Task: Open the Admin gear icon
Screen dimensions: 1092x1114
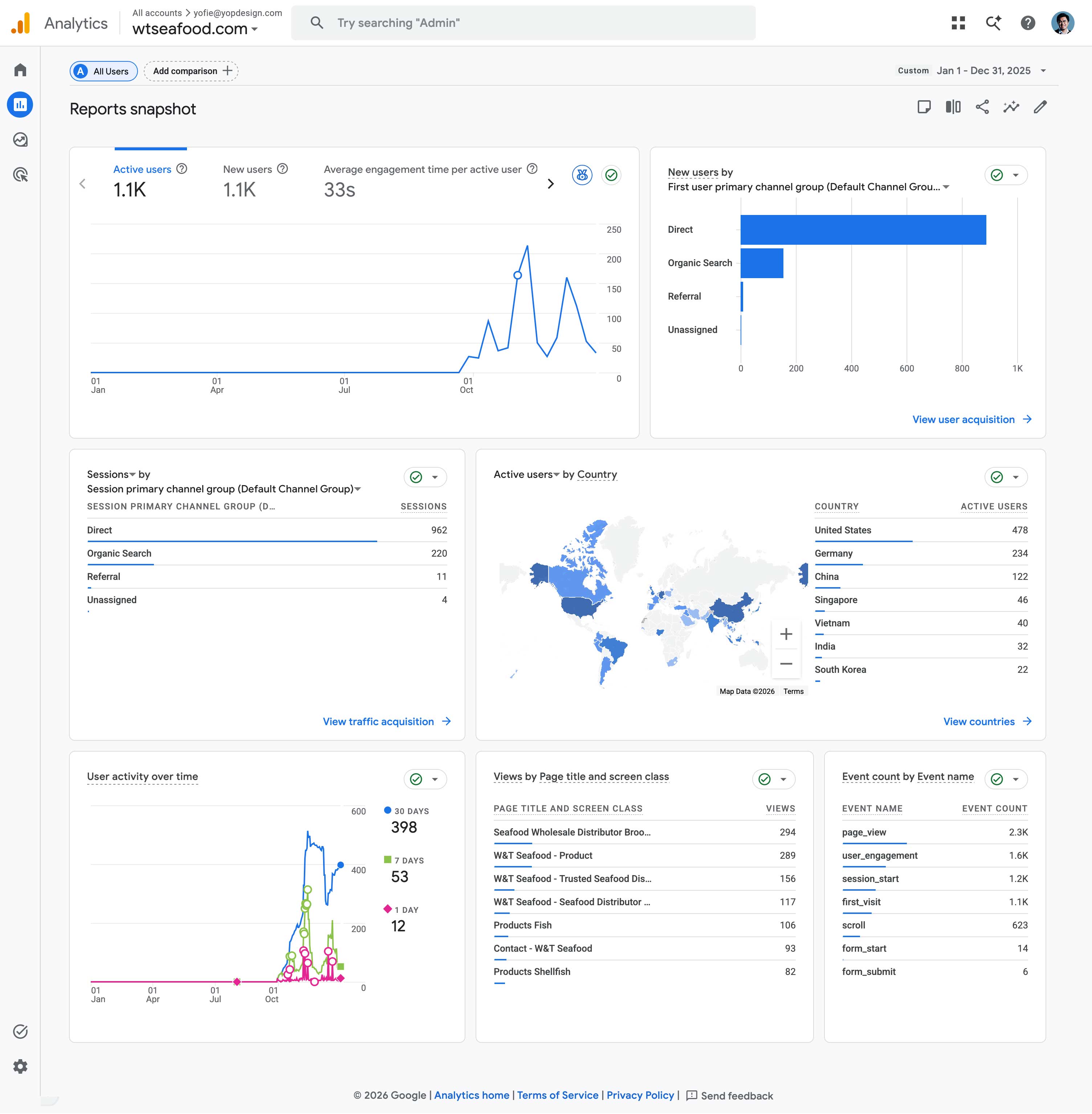Action: [x=20, y=1066]
